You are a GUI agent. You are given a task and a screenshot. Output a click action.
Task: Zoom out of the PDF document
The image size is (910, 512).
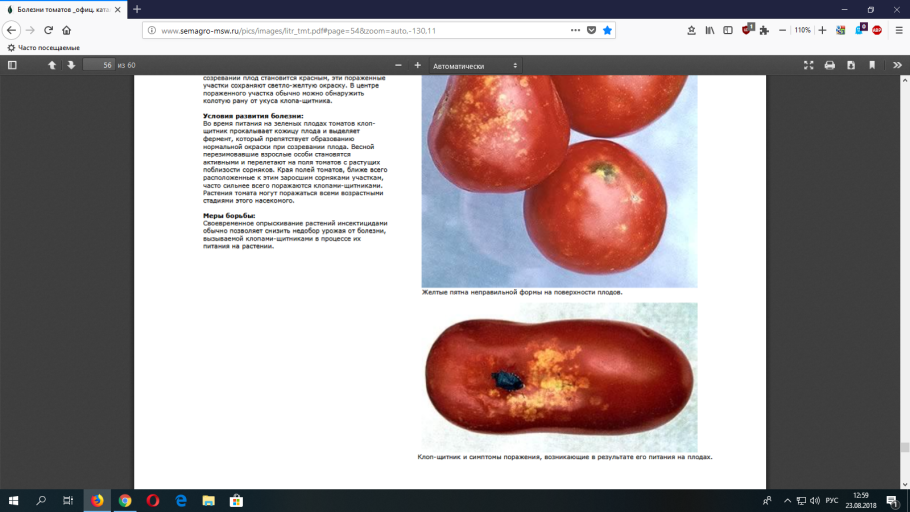click(398, 65)
